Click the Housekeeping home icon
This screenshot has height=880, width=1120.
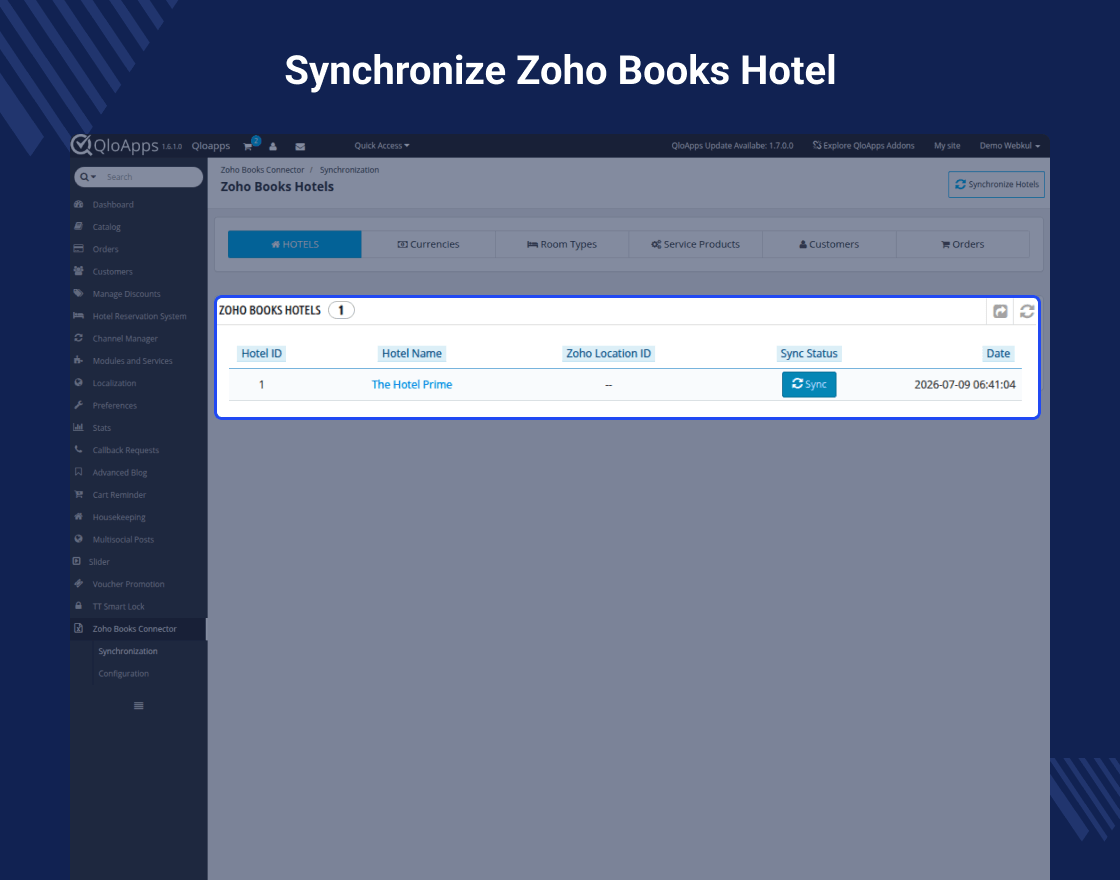click(x=79, y=516)
